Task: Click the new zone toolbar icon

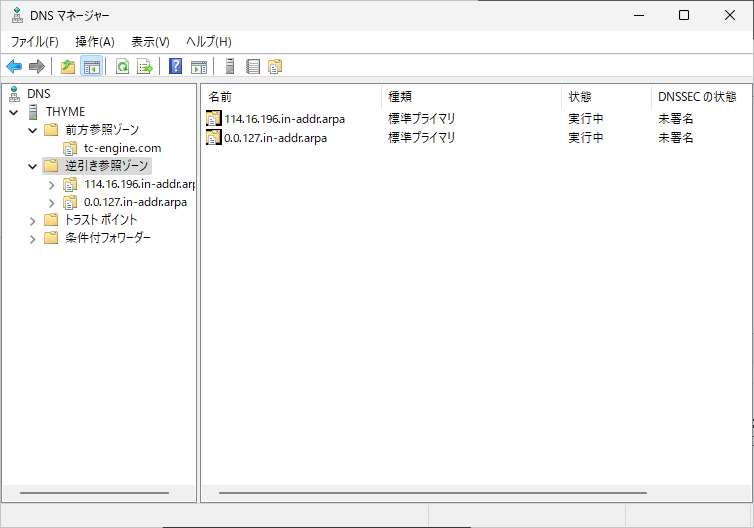Action: pyautogui.click(x=275, y=66)
